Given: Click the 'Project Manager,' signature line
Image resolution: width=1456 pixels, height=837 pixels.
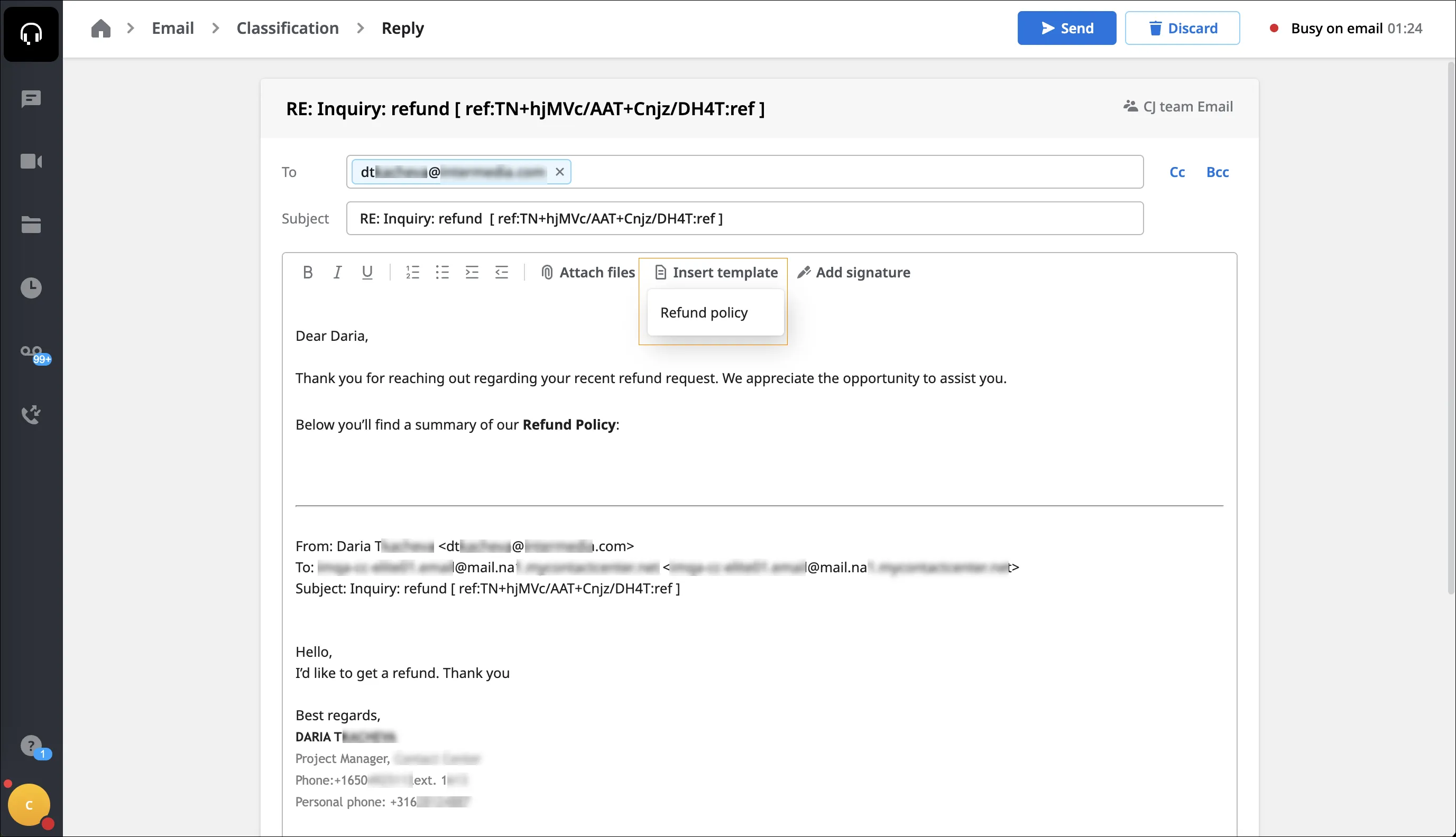Looking at the screenshot, I should [x=343, y=758].
